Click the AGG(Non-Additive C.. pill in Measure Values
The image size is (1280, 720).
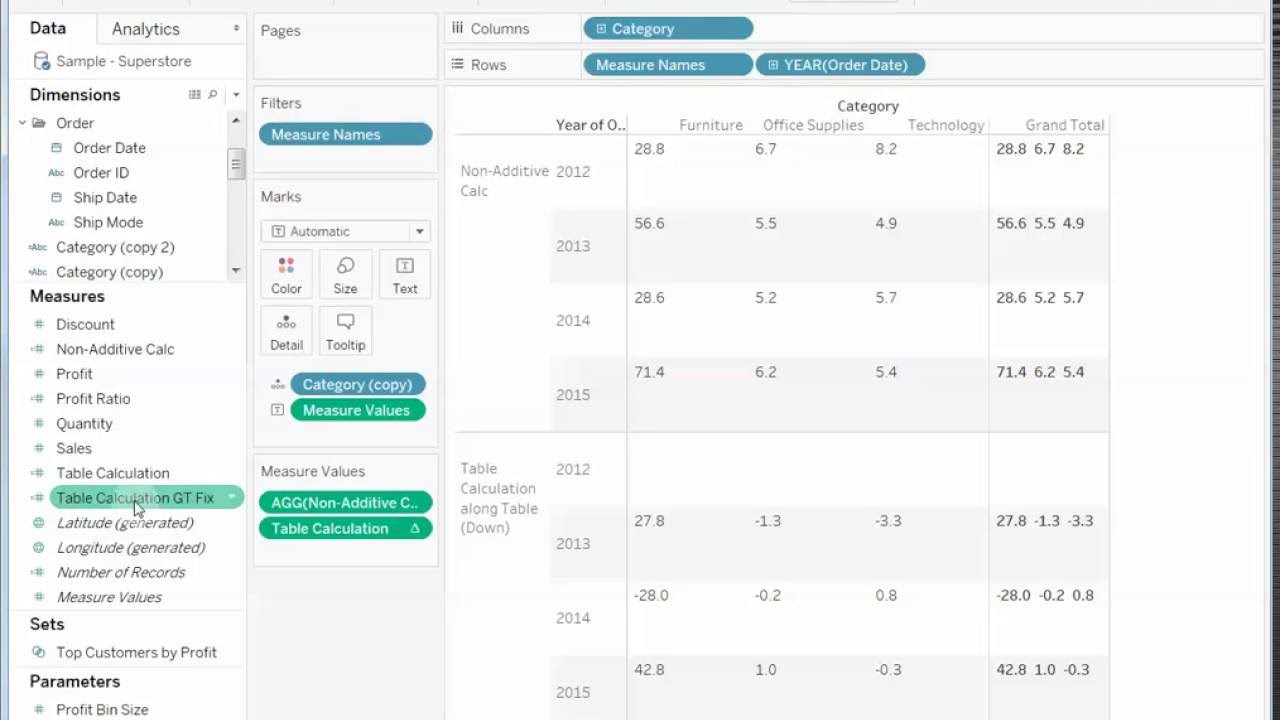(x=345, y=503)
